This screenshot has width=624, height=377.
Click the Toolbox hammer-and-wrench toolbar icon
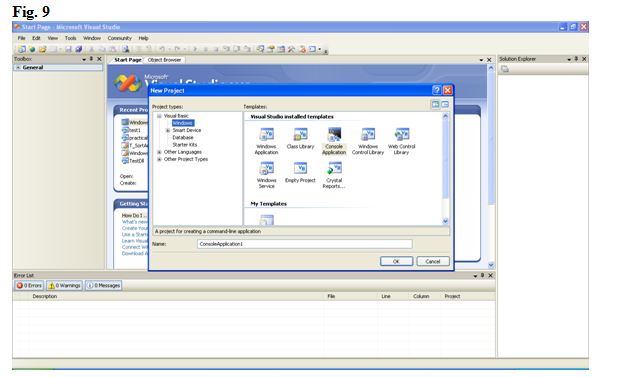click(x=291, y=49)
